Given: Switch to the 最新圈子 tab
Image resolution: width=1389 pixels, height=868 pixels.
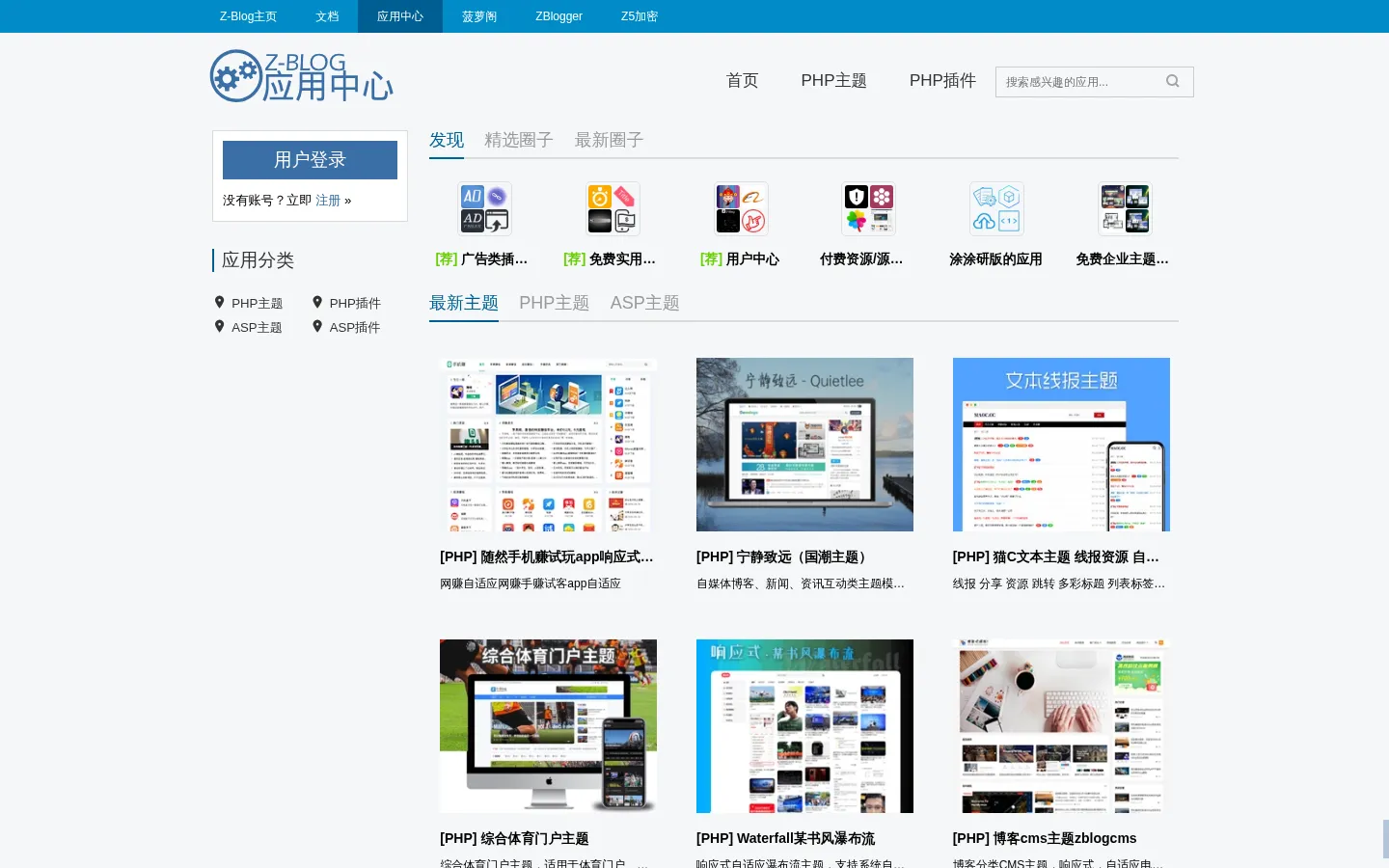Looking at the screenshot, I should pyautogui.click(x=609, y=140).
